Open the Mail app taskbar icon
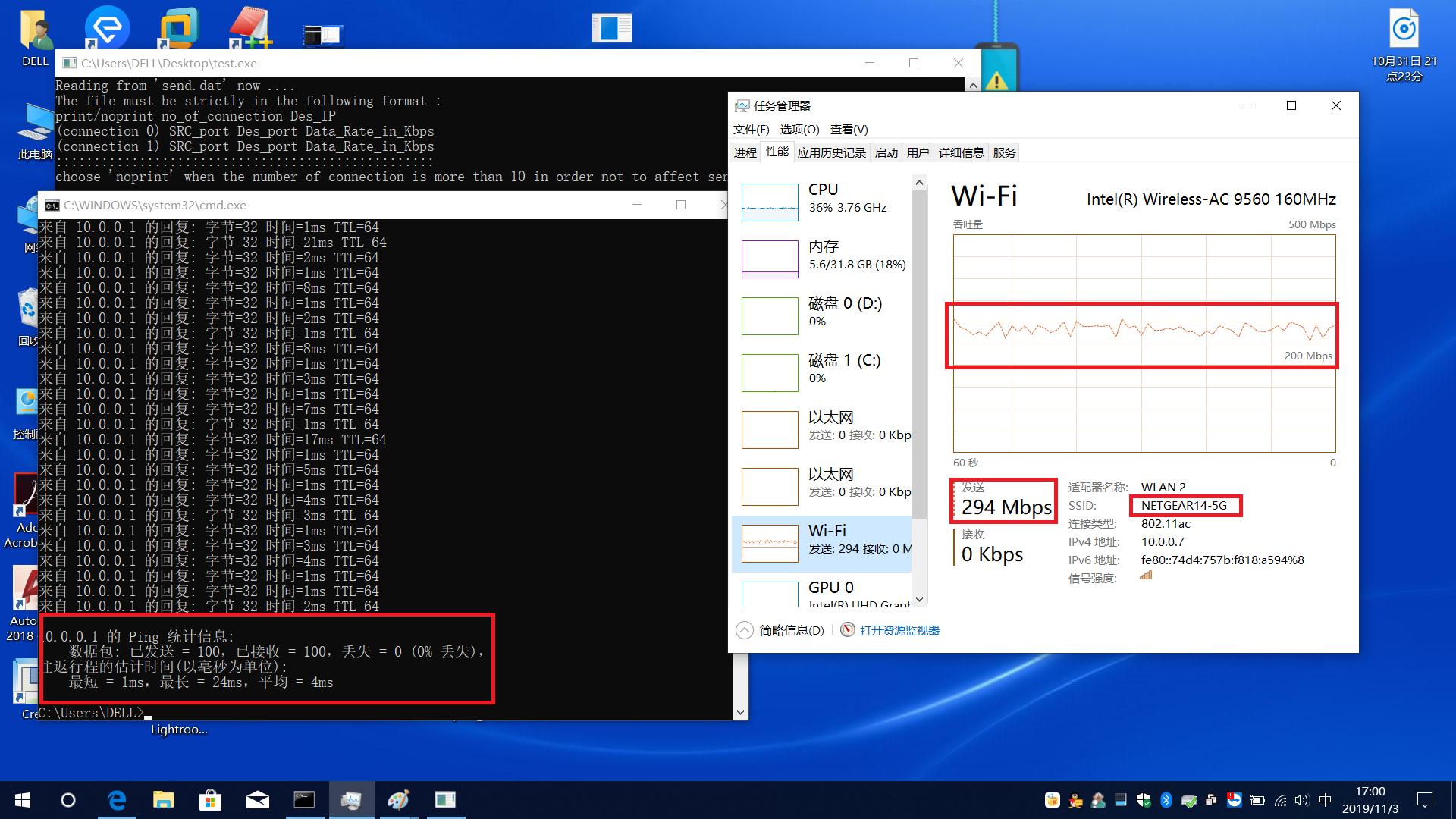 [x=257, y=800]
